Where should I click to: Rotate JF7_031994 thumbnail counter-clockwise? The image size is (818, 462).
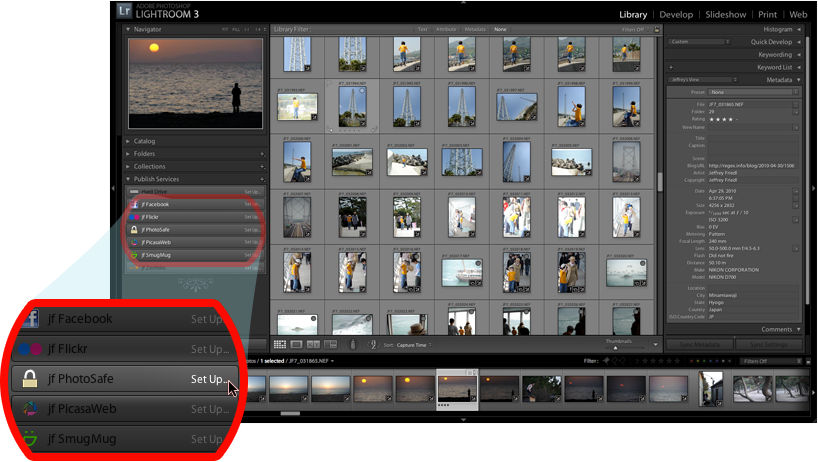coord(330,129)
